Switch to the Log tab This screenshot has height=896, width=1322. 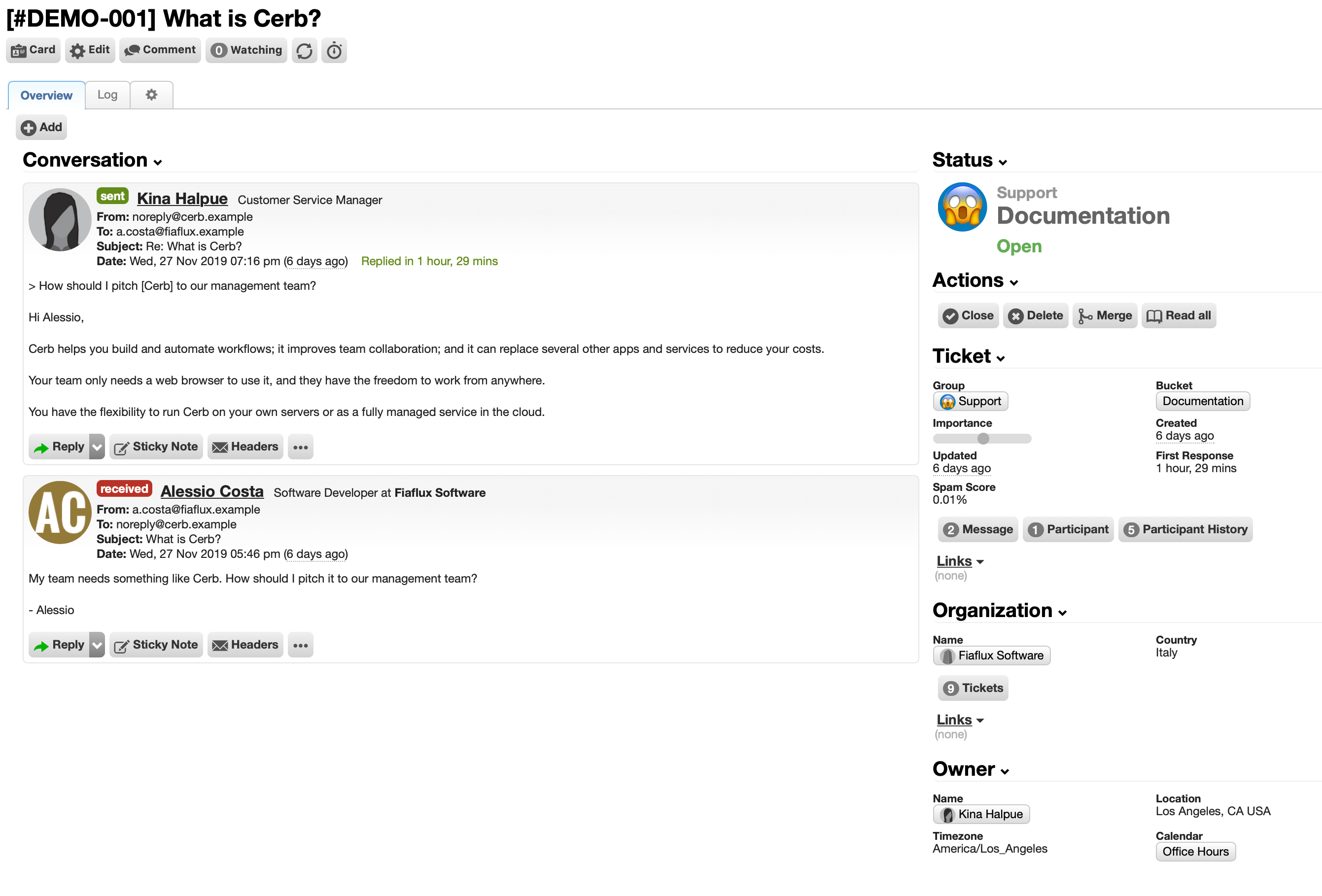point(107,95)
